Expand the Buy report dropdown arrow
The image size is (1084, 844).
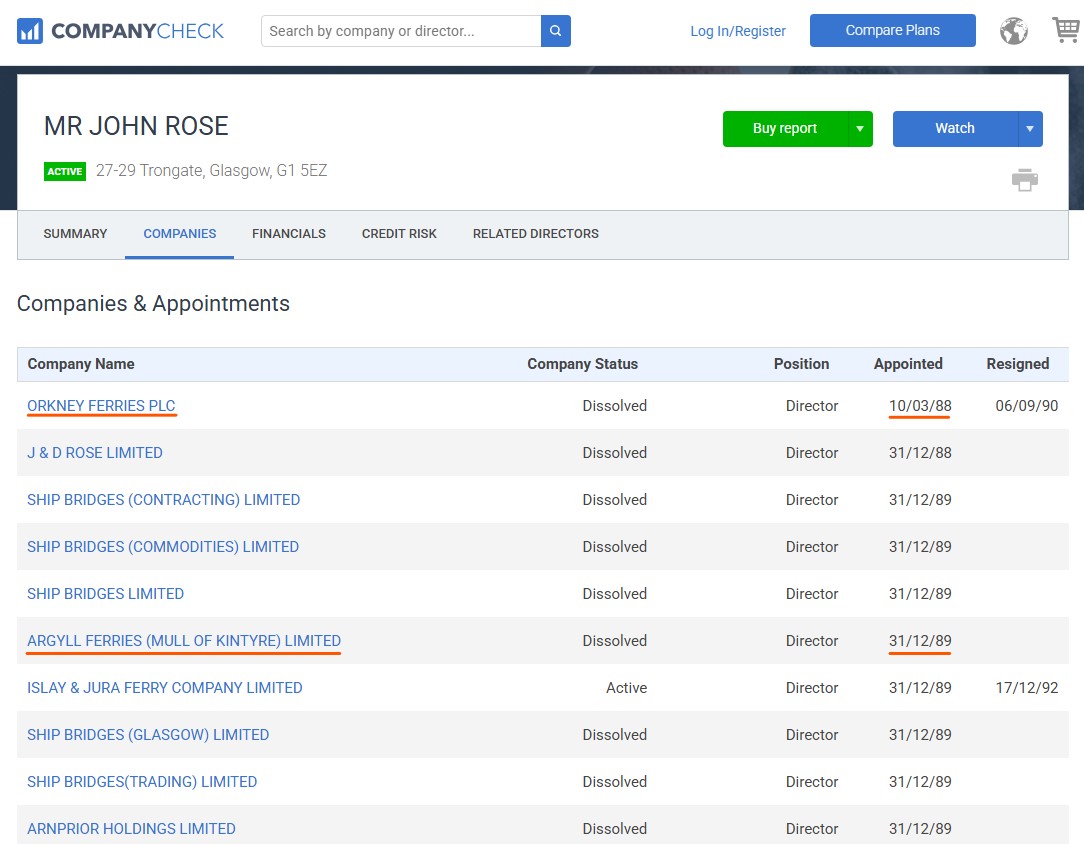point(860,129)
